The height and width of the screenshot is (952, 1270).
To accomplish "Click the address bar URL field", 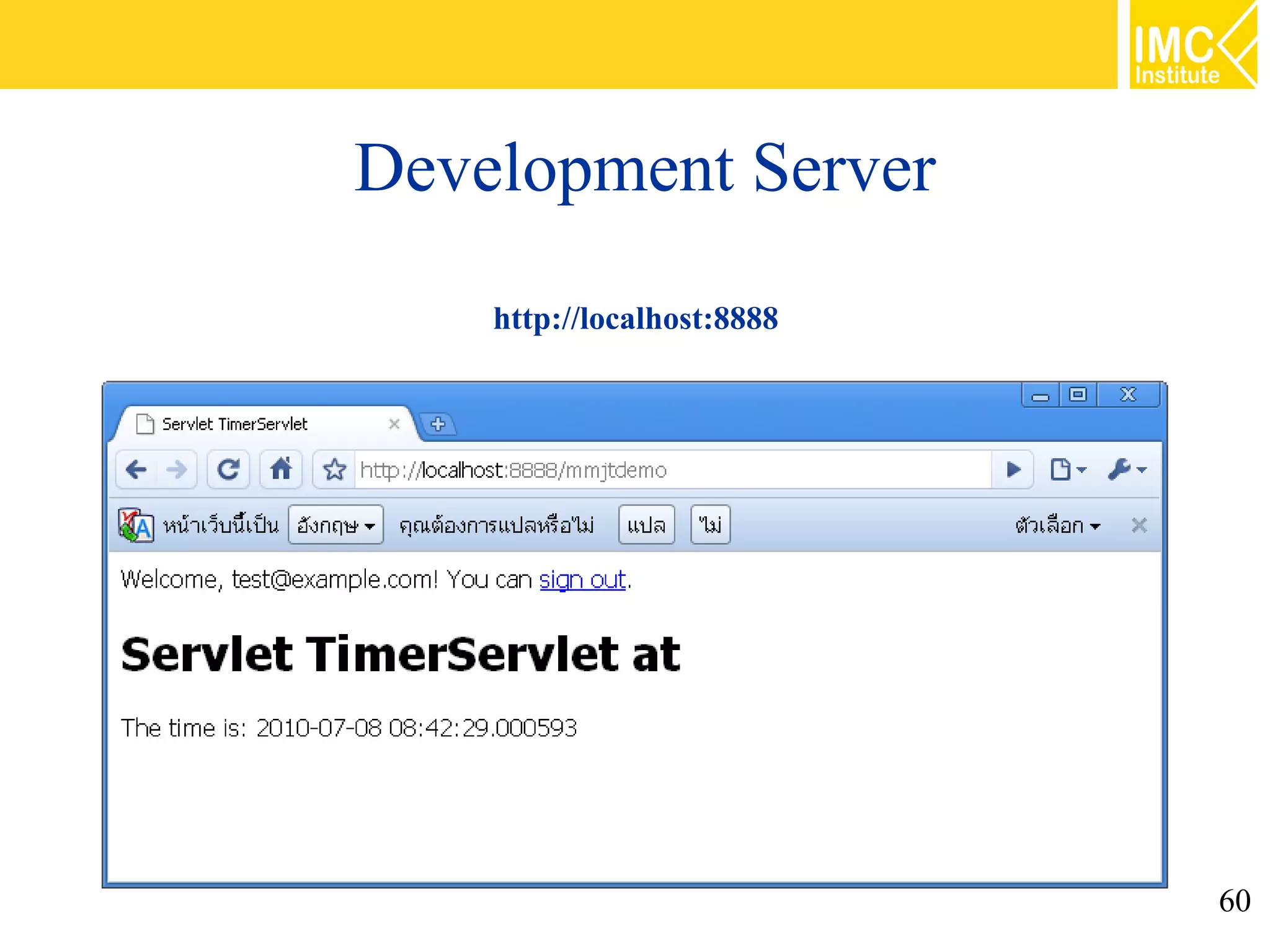I will click(673, 470).
